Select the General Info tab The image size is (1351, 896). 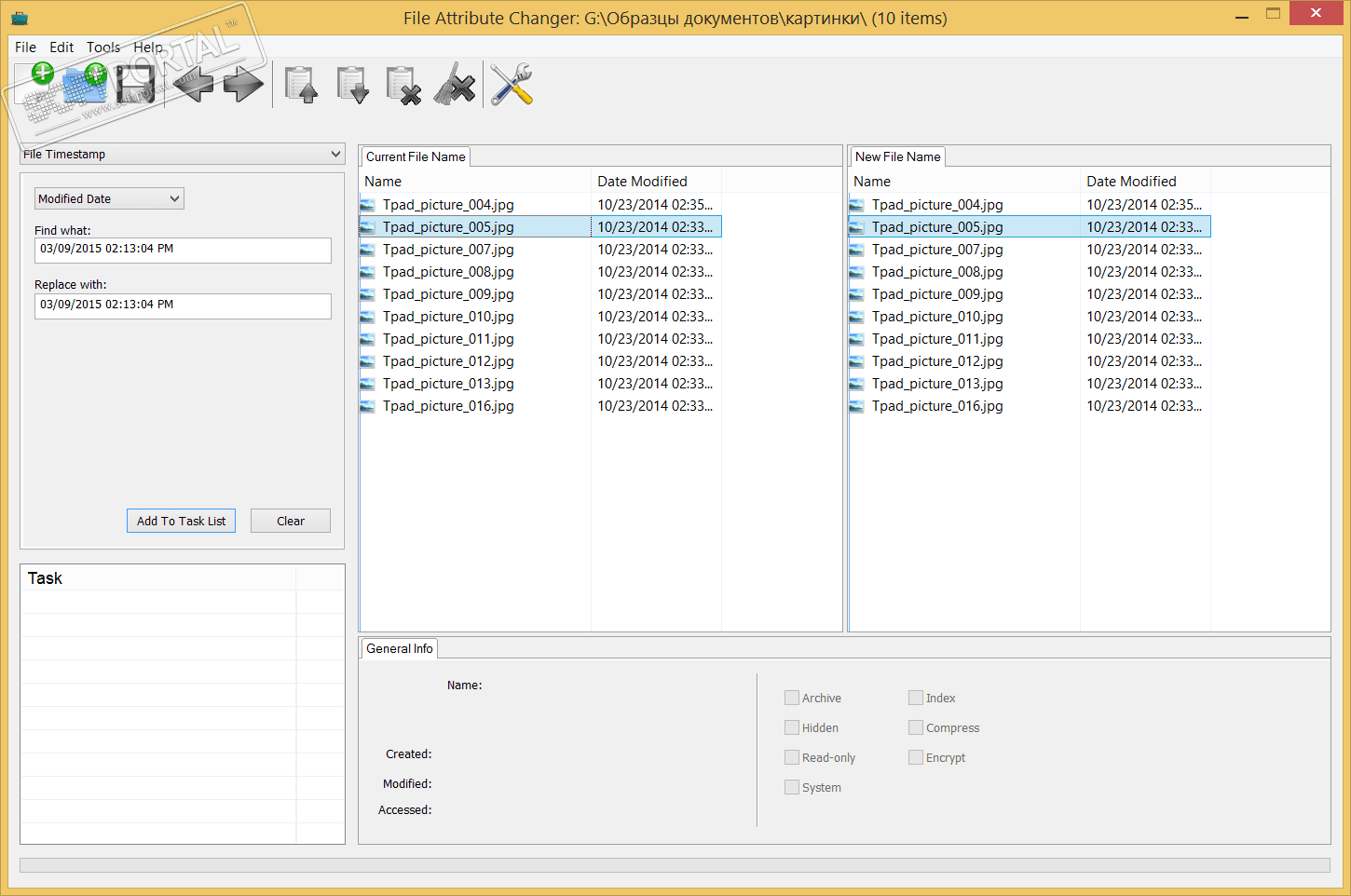(x=400, y=648)
